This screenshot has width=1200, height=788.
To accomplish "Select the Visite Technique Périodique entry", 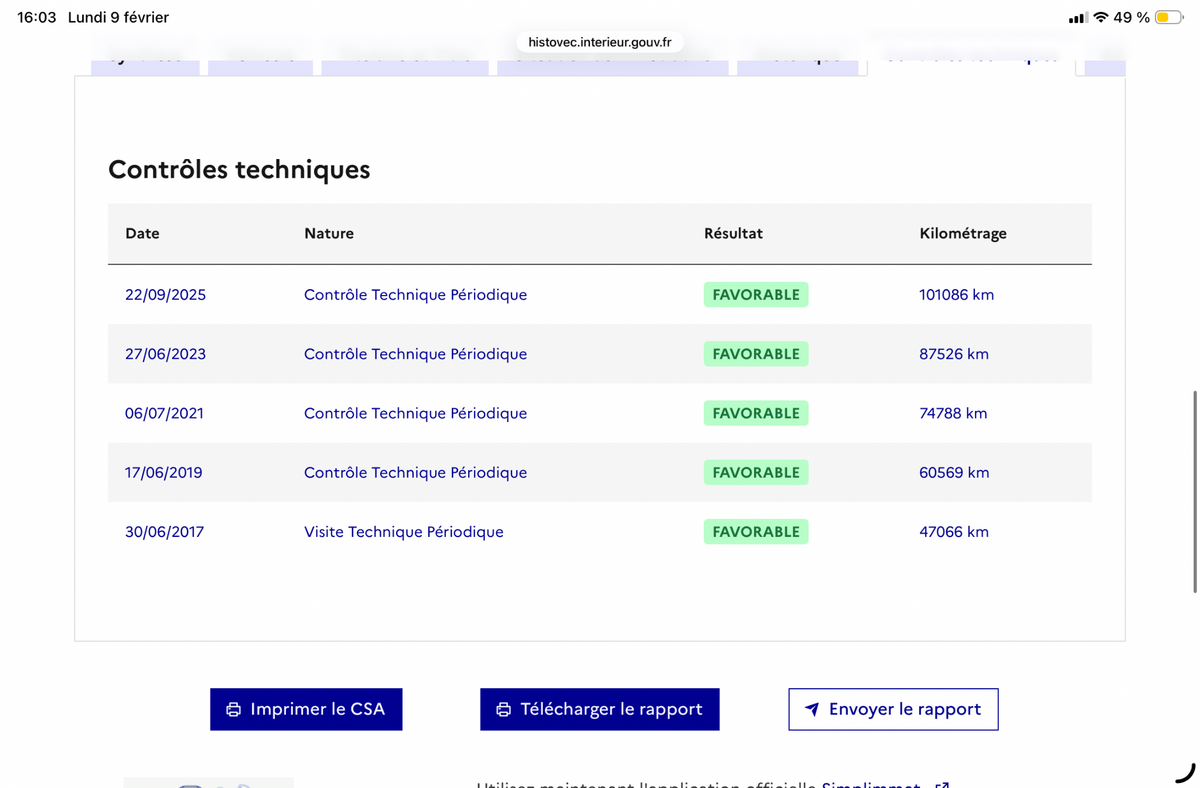I will pos(404,532).
